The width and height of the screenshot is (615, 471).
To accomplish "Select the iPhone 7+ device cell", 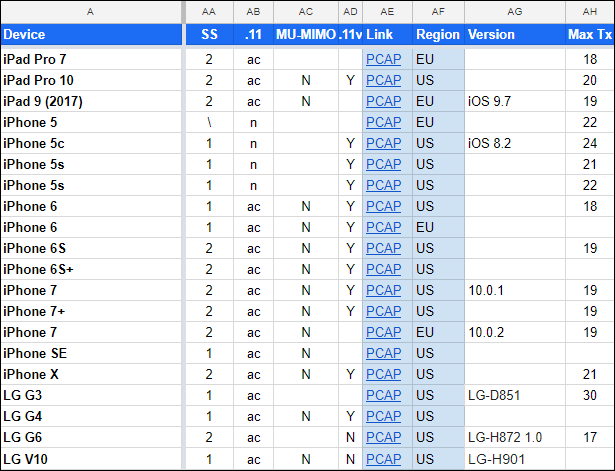I will pyautogui.click(x=91, y=311).
